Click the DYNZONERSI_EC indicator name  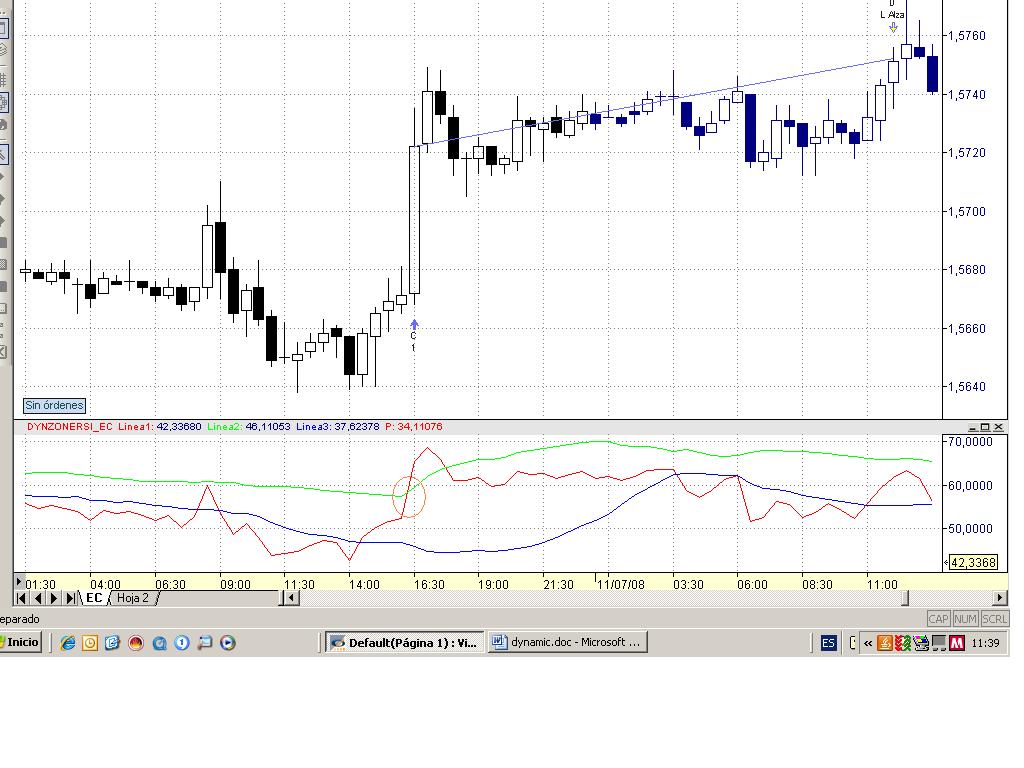(69, 426)
